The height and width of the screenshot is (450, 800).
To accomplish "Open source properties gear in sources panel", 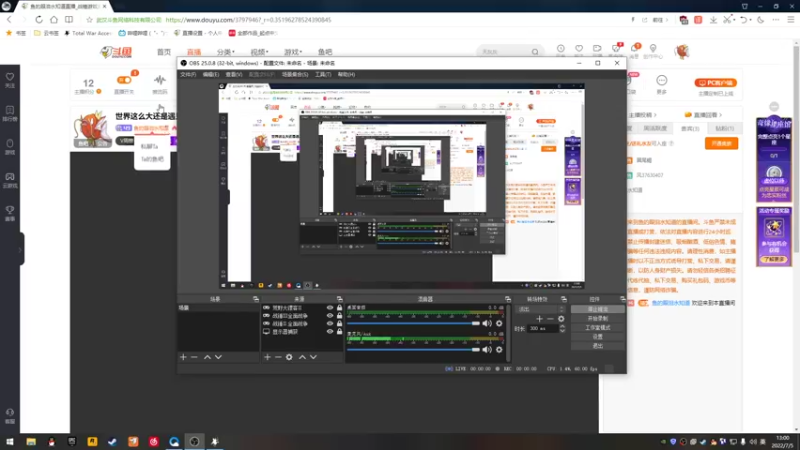I will click(289, 357).
